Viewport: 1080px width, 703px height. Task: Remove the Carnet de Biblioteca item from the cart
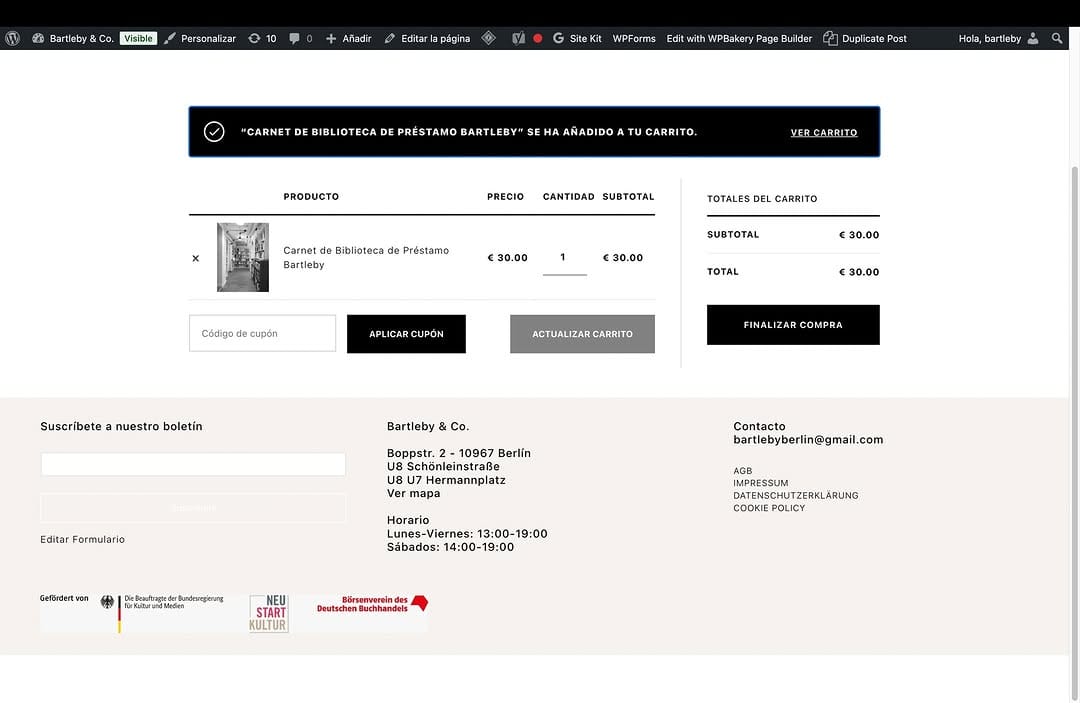(196, 258)
